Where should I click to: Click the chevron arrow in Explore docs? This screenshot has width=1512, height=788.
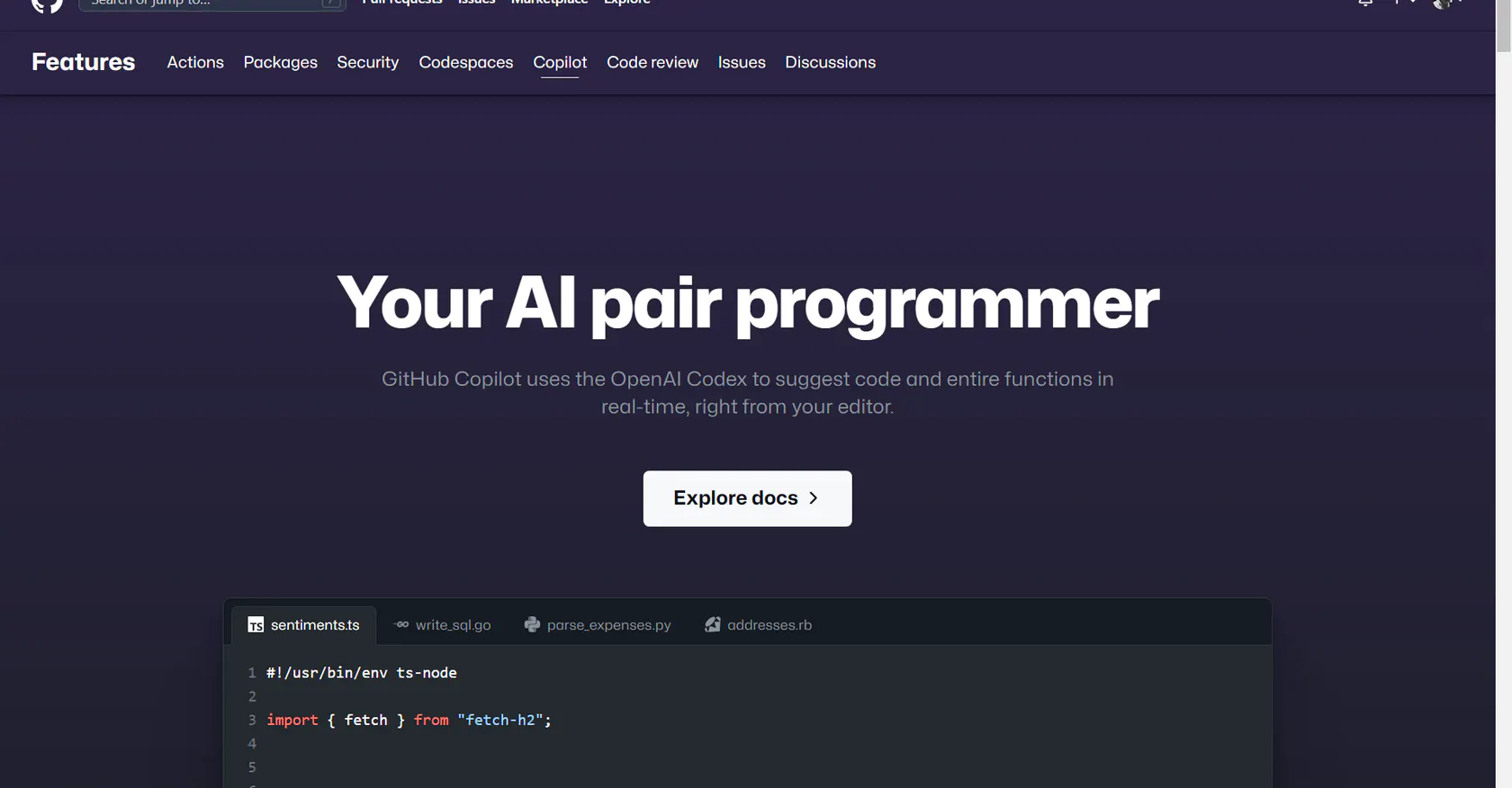point(814,497)
